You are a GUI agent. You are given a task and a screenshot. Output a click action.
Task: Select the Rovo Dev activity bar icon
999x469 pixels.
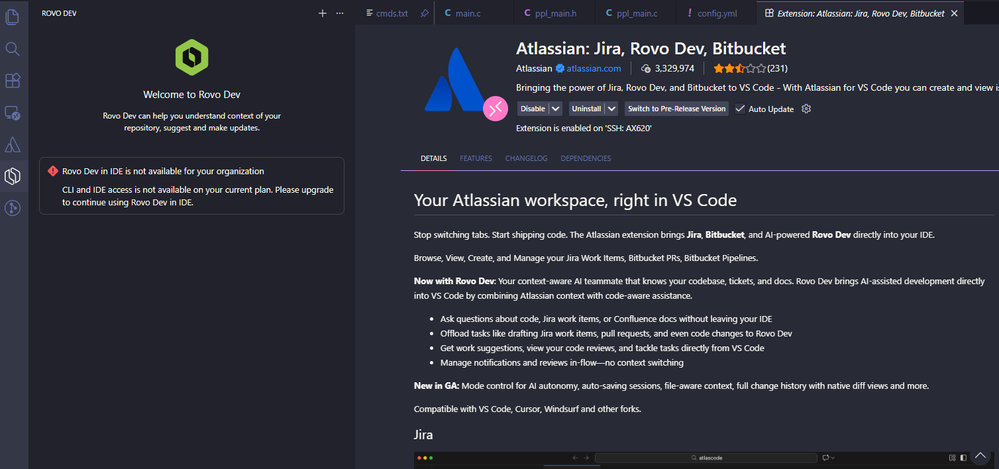point(12,177)
